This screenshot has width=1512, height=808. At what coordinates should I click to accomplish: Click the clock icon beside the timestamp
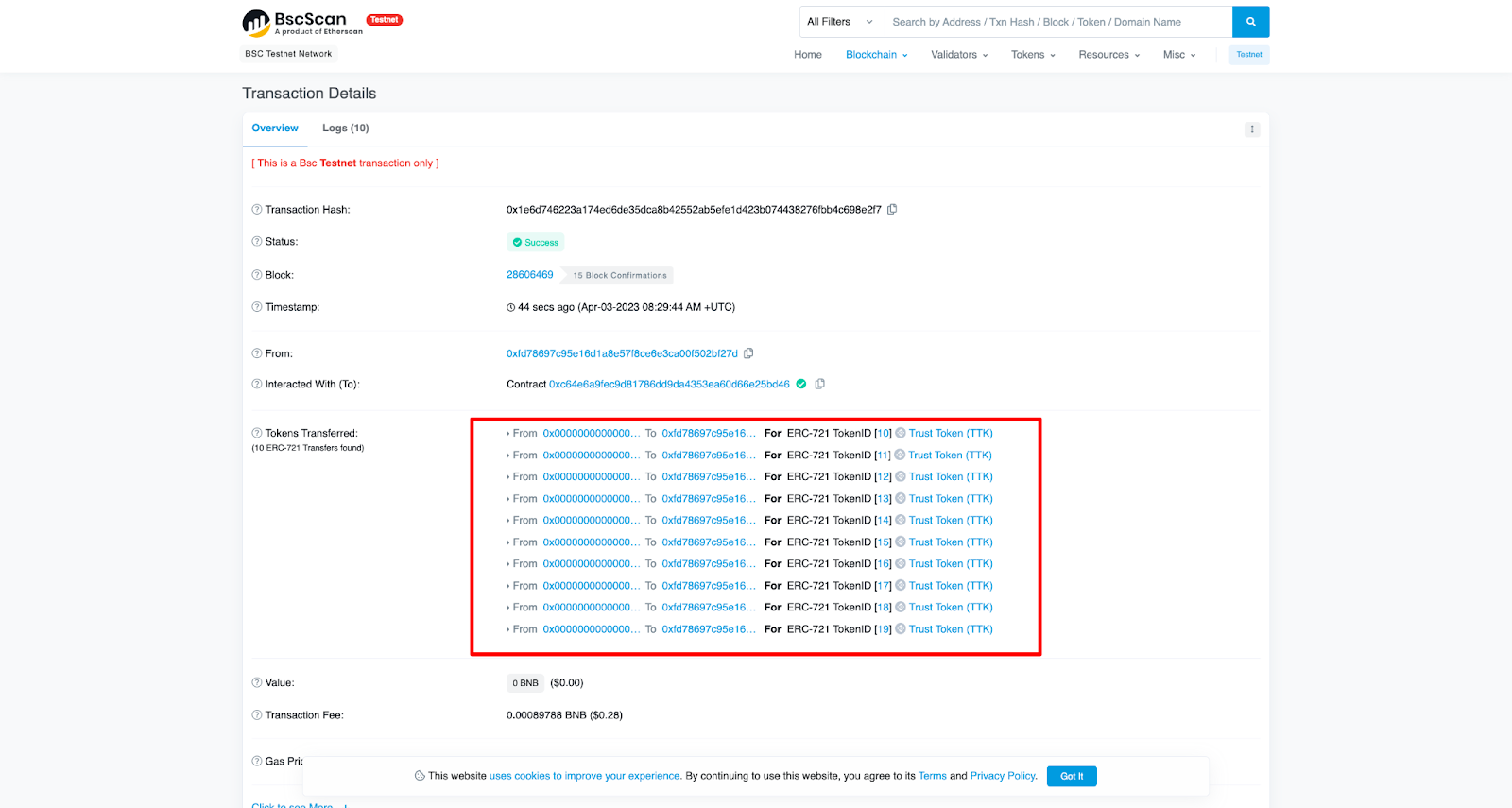click(511, 308)
